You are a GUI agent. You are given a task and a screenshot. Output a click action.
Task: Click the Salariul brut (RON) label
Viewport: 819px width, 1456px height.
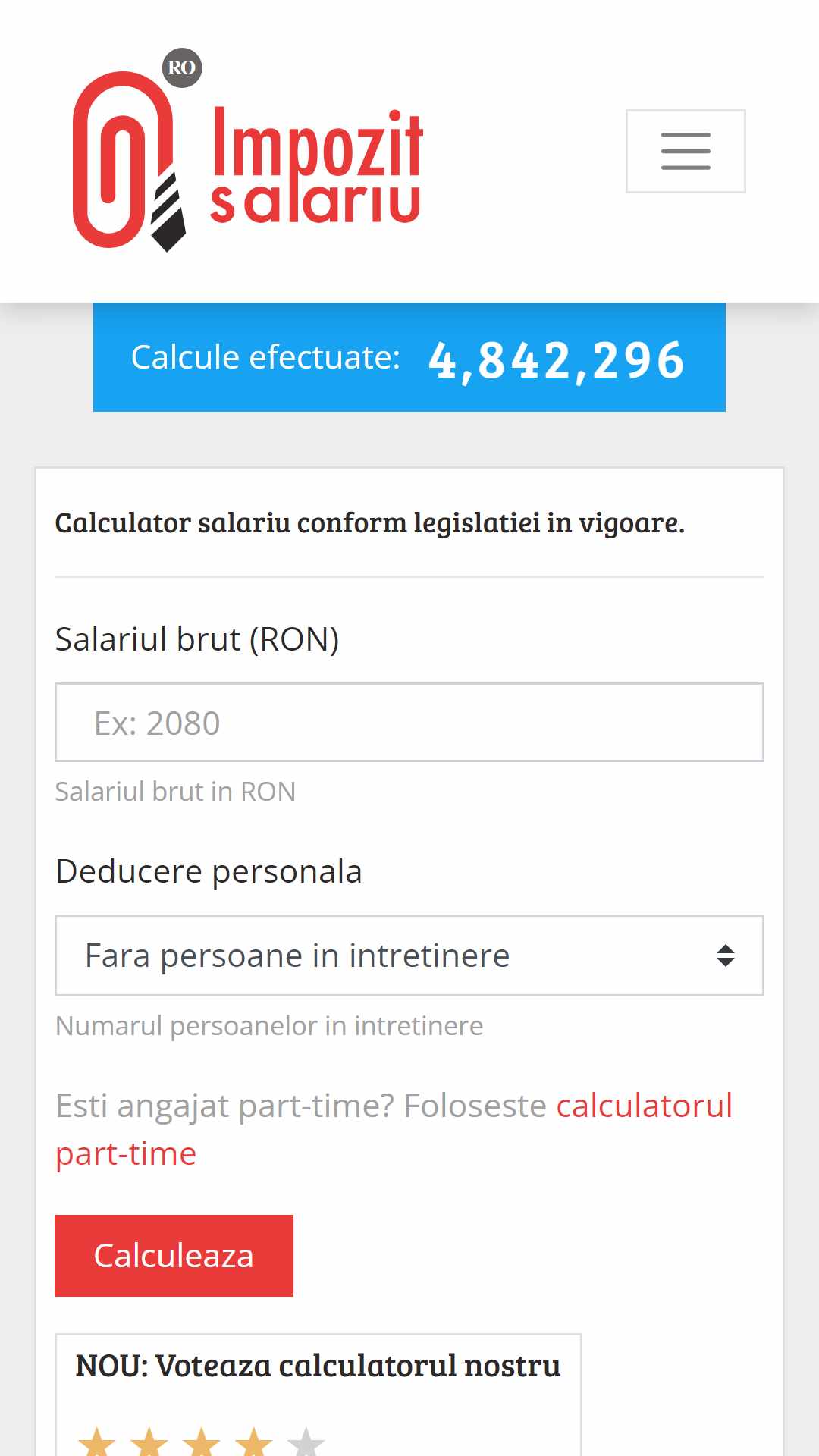click(197, 639)
